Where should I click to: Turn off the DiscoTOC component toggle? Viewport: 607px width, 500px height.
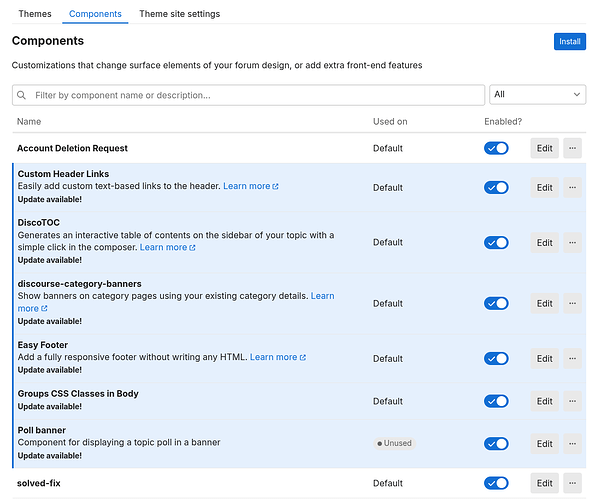[x=496, y=243]
